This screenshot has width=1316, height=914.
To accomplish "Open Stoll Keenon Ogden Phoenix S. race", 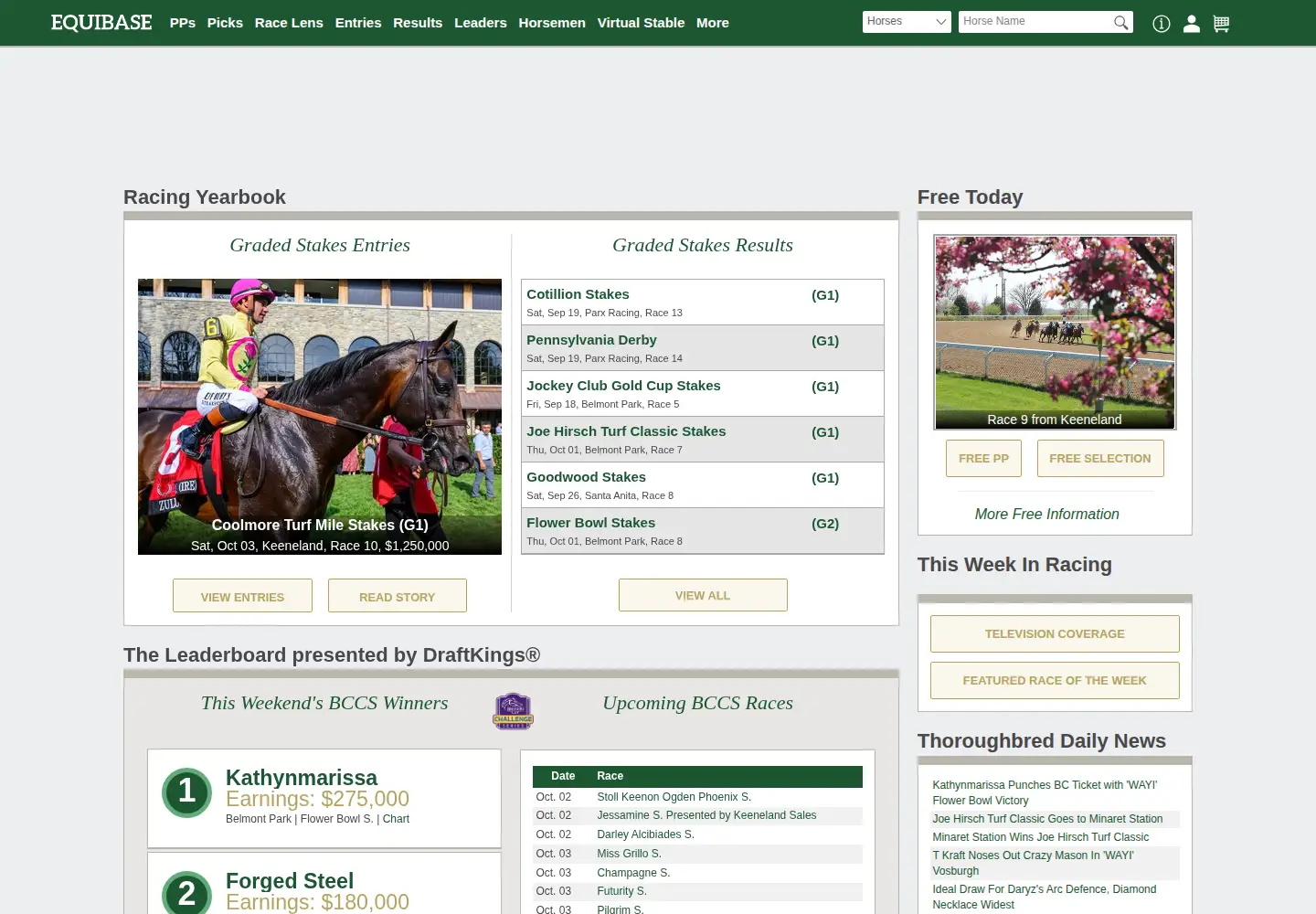I will coord(674,797).
